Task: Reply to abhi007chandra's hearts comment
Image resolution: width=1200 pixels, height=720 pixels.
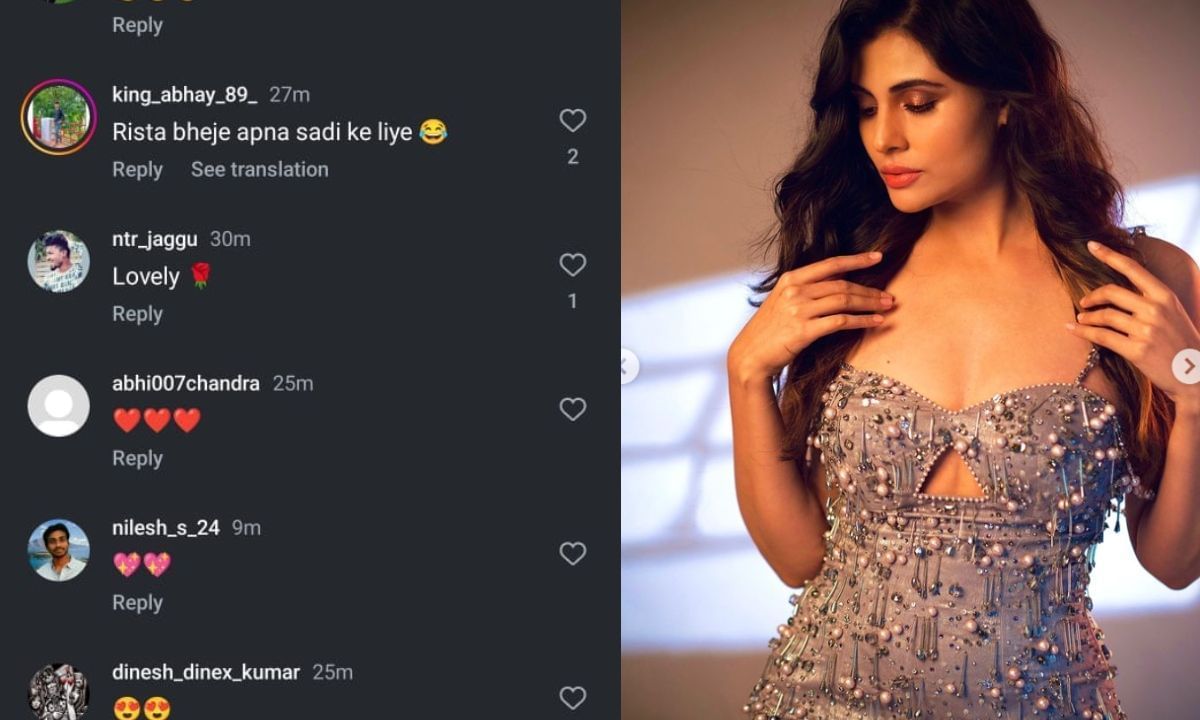Action: 137,458
